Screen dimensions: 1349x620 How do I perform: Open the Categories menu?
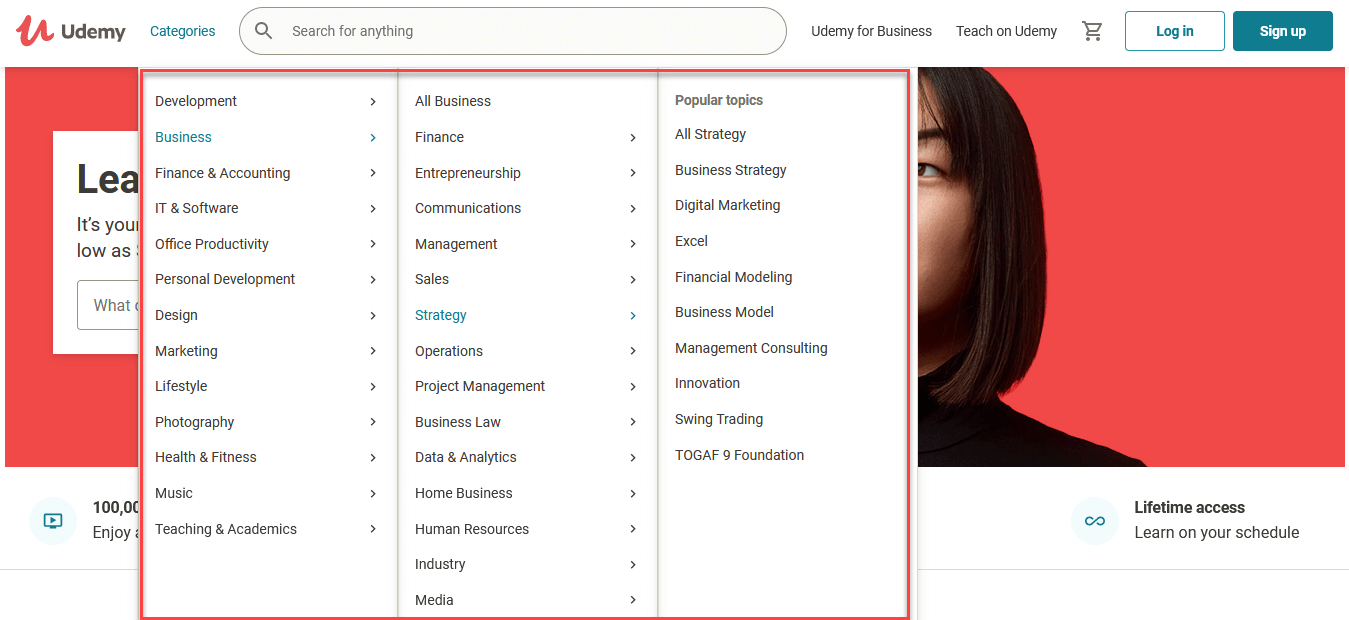tap(182, 31)
